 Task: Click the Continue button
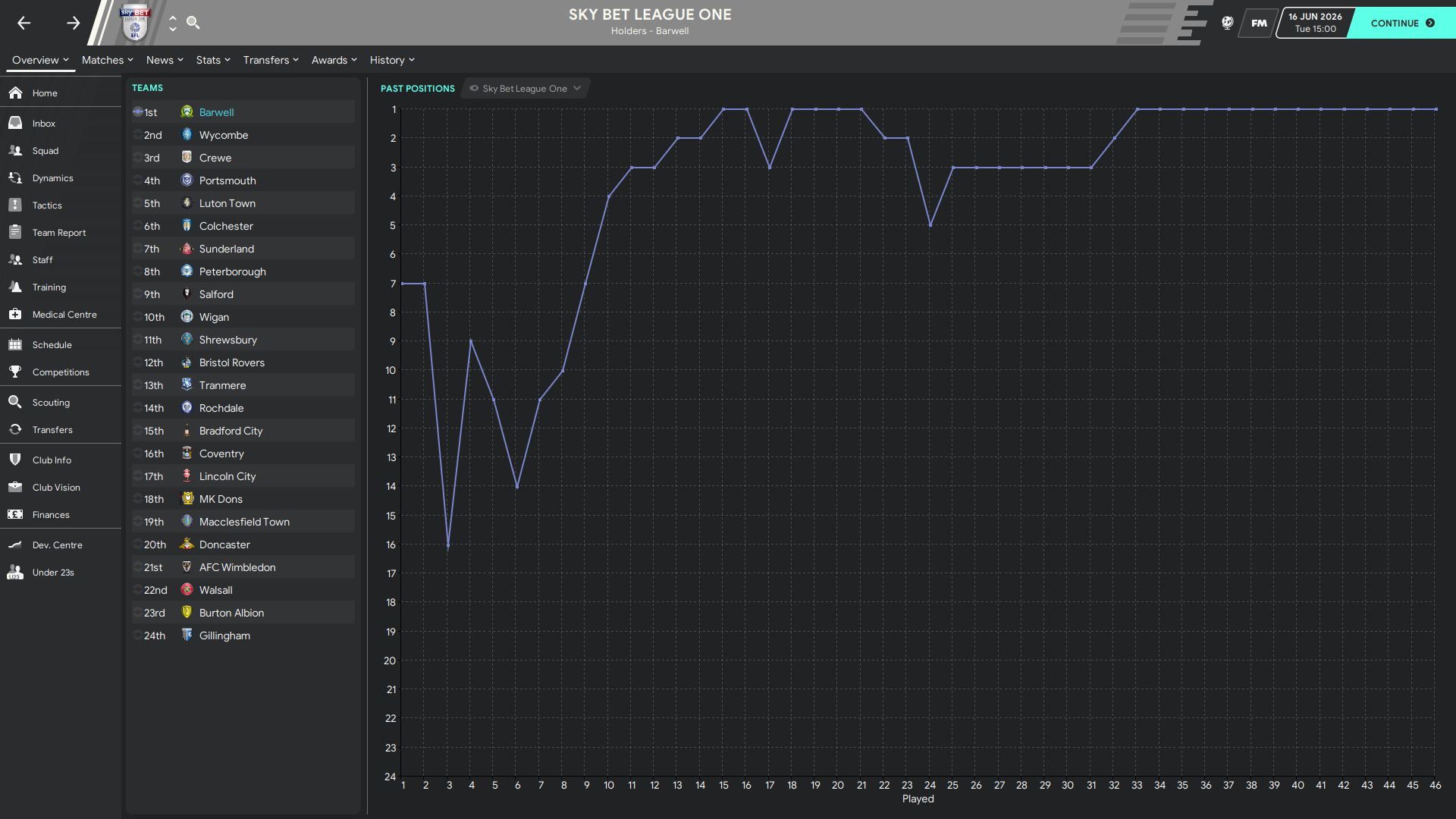point(1403,23)
